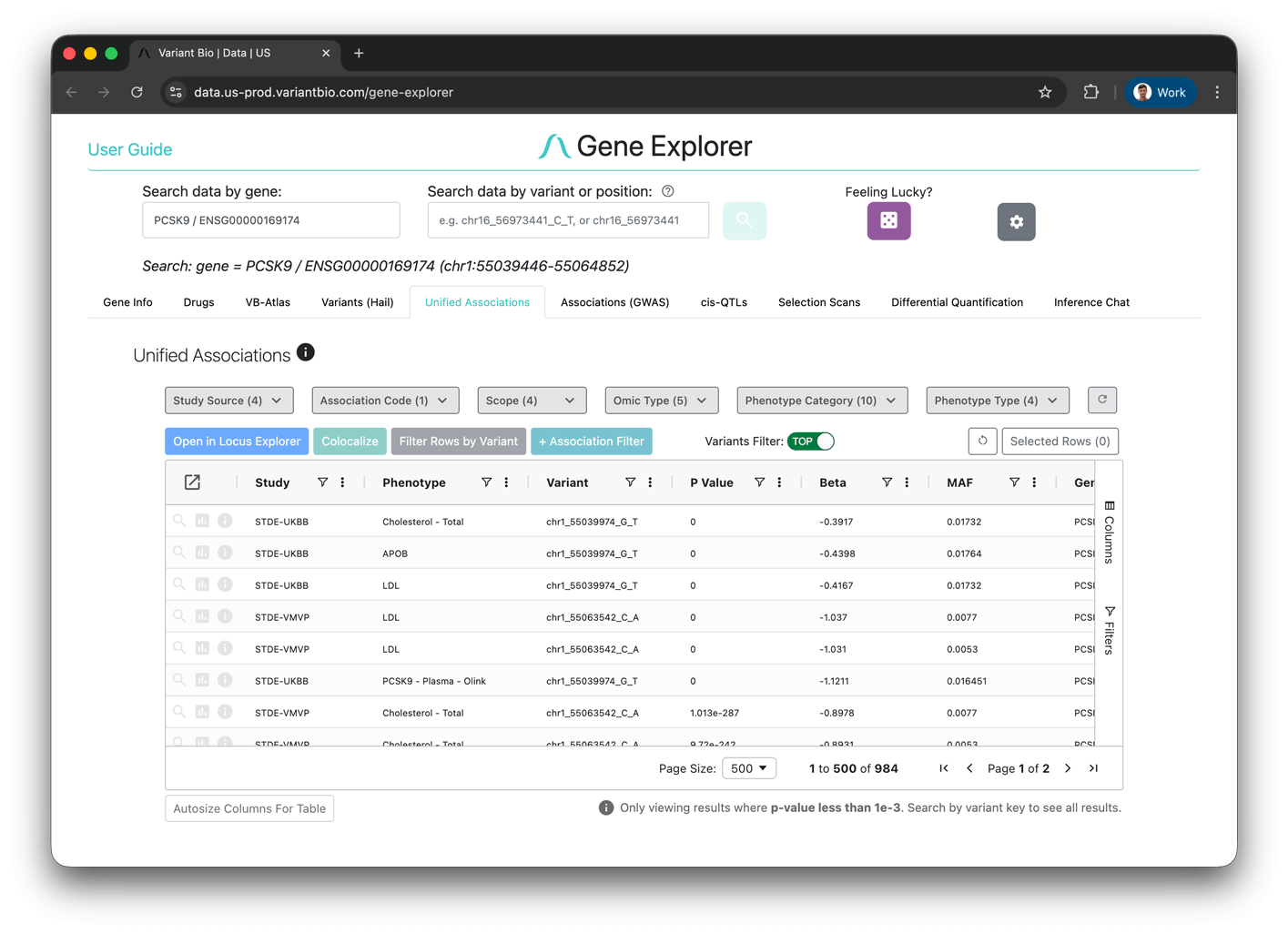Screen dimensions: 1288x934
Task: Open the P Value column menu dots
Action: (x=779, y=482)
